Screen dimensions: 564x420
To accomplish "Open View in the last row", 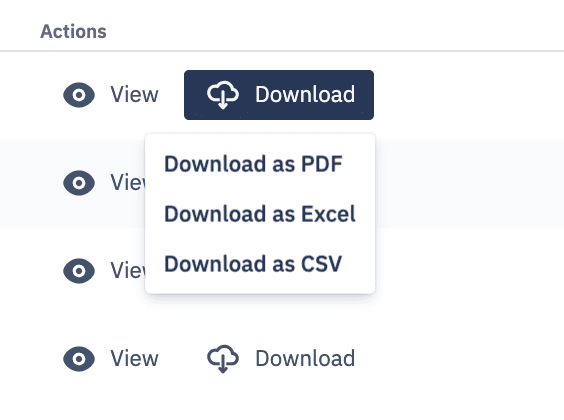I will click(134, 359).
